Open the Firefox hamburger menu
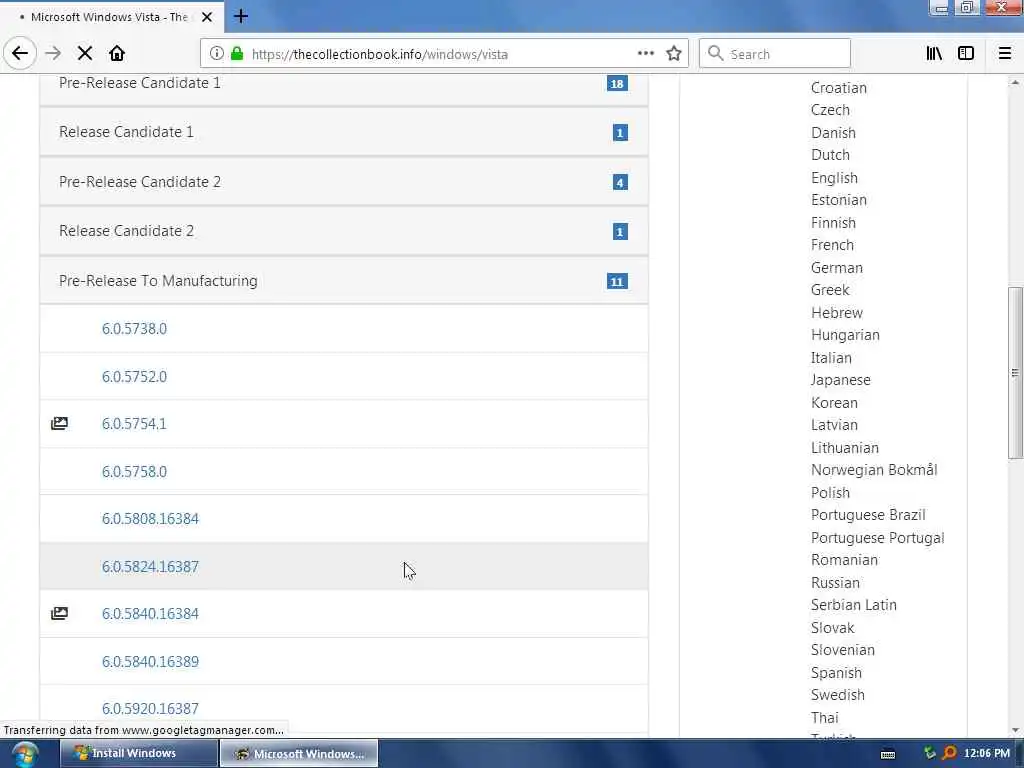The image size is (1024, 768). tap(1005, 54)
